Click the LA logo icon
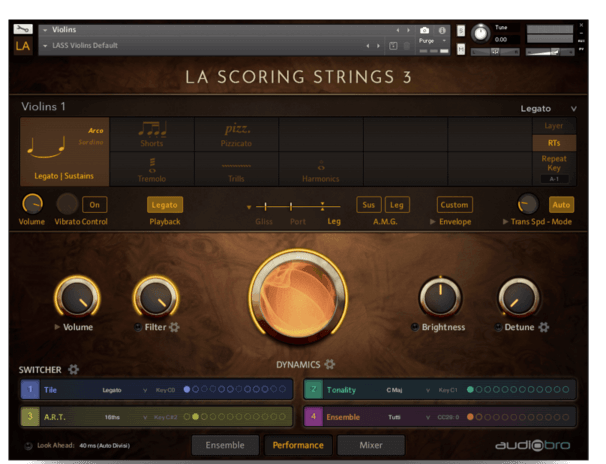Screen dimensions: 606x464 tap(23, 46)
